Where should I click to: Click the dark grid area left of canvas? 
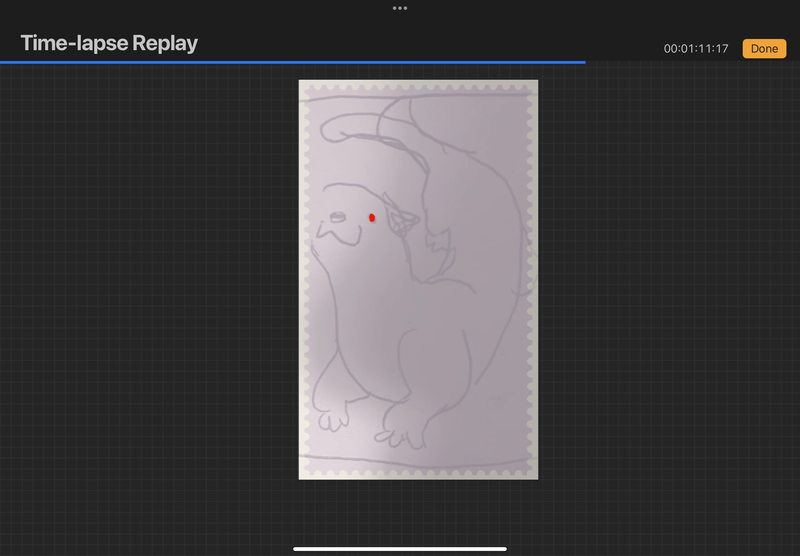150,300
